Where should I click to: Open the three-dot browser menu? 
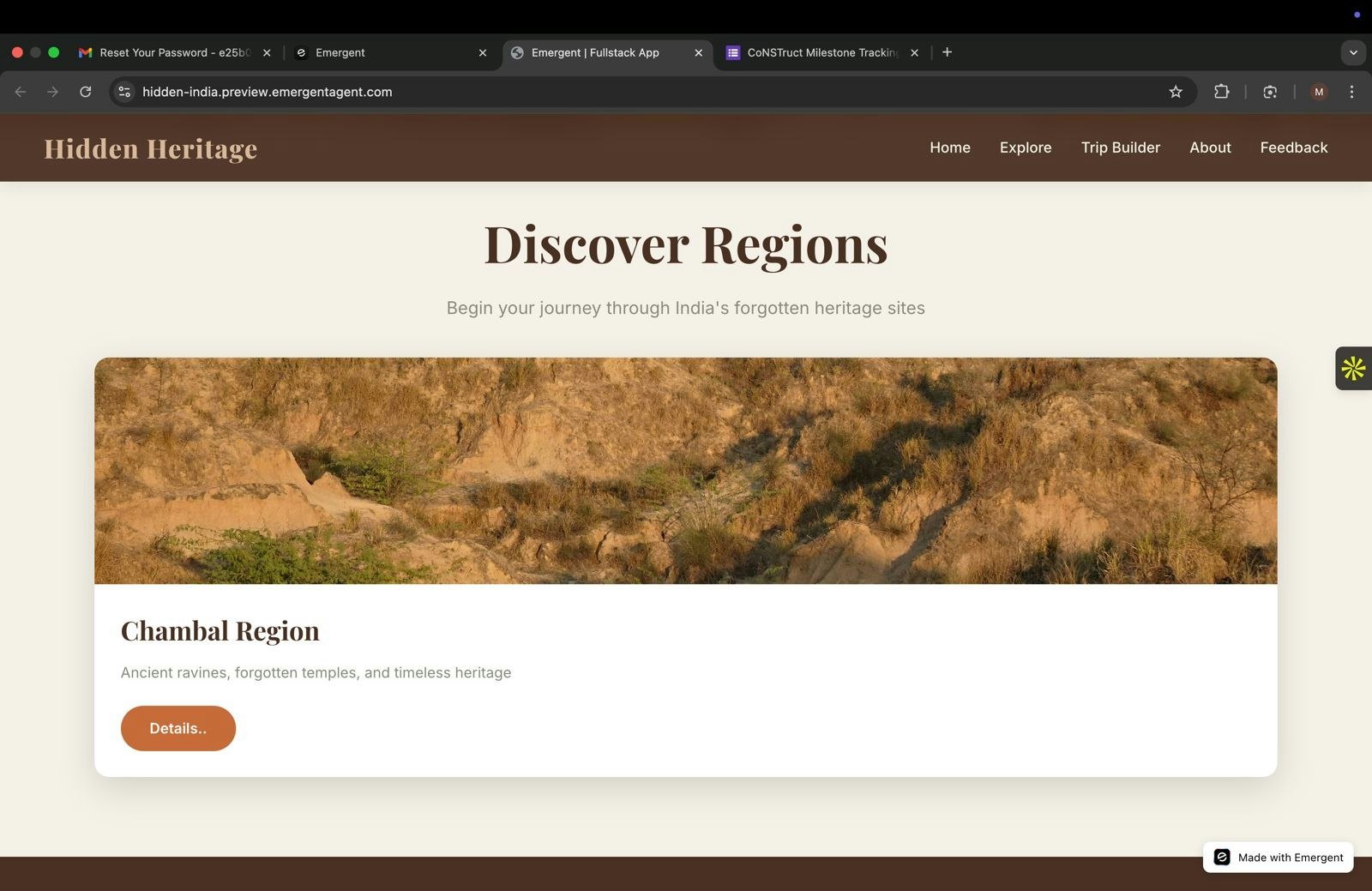pos(1352,92)
